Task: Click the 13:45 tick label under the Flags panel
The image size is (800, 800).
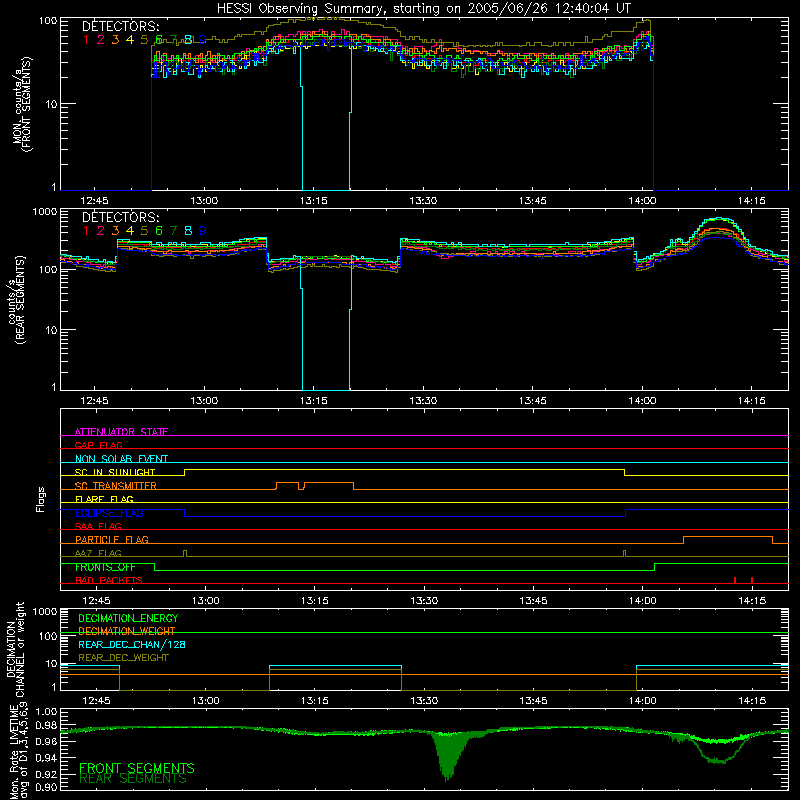Action: (533, 601)
